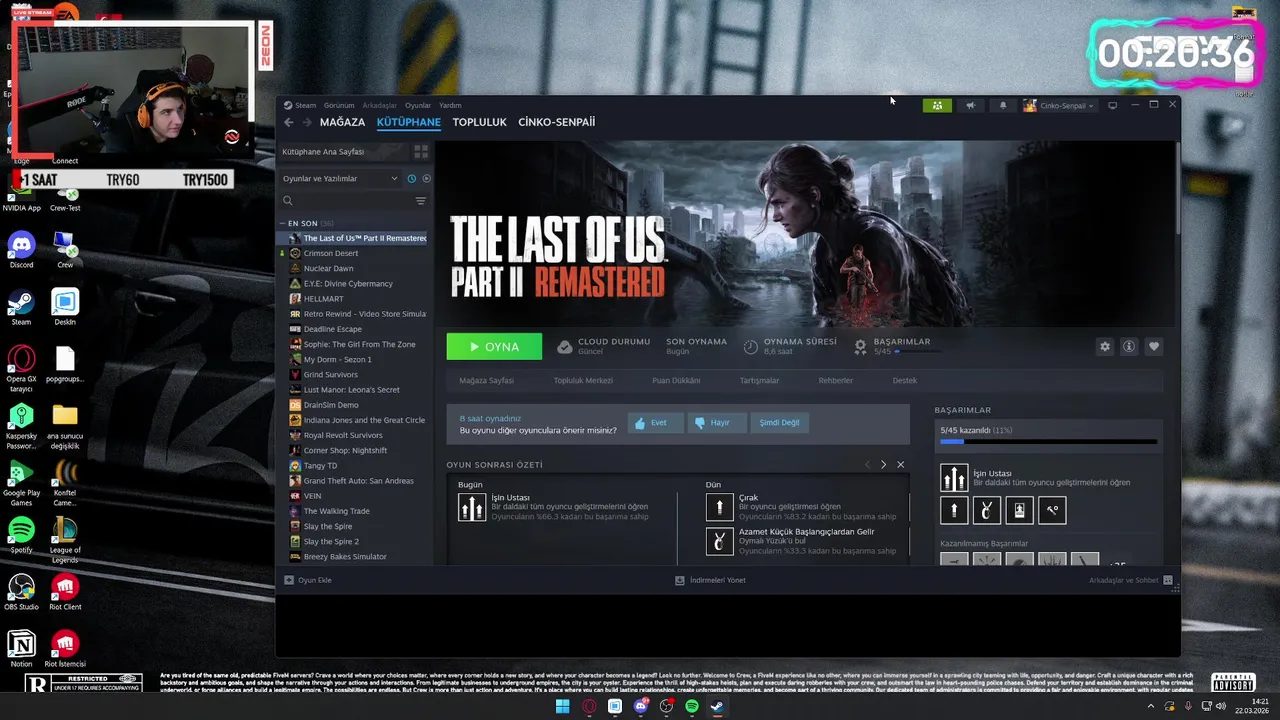Open the Yardım menu
This screenshot has width=1280, height=720.
(x=450, y=105)
